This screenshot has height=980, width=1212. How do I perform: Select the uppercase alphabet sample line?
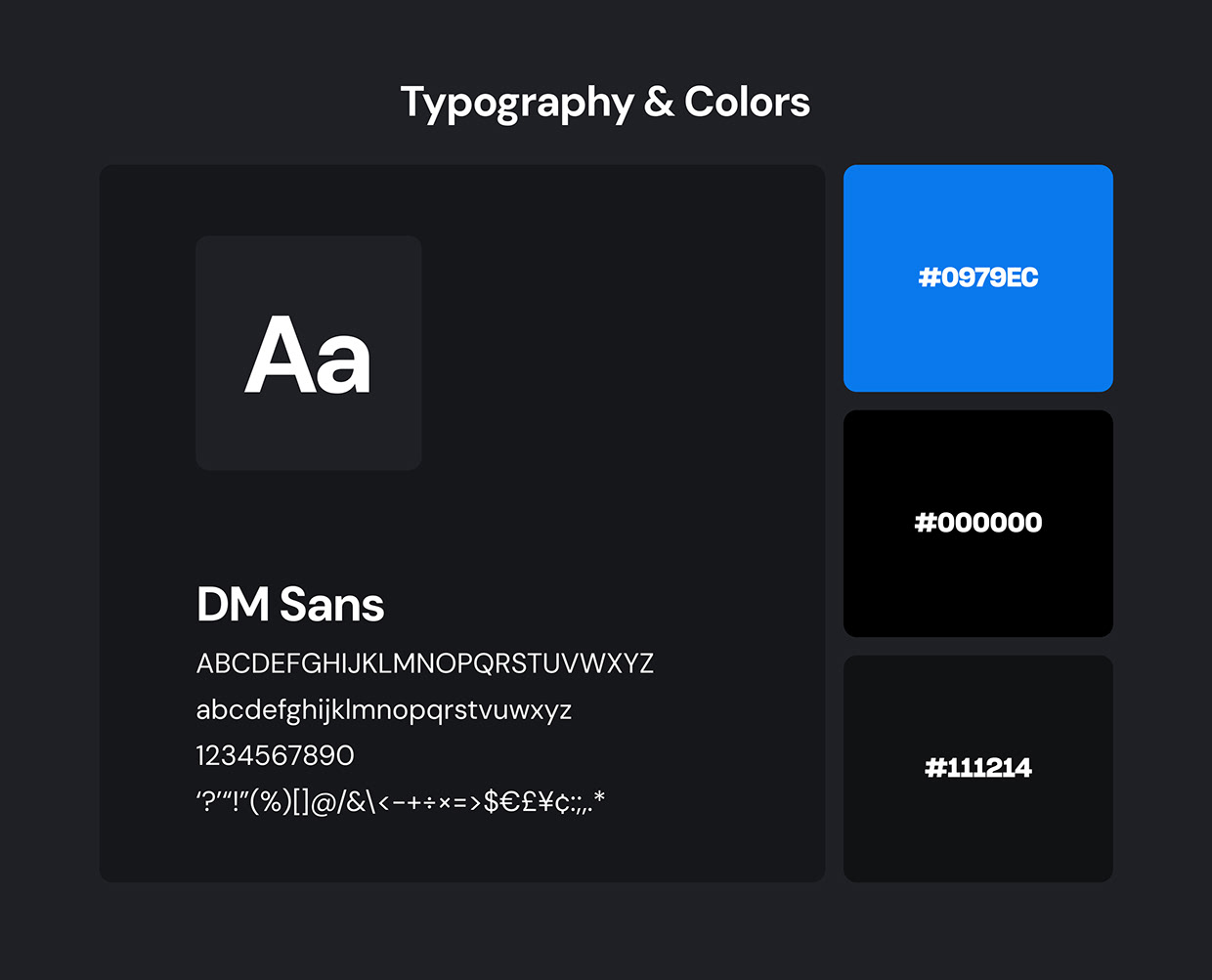click(x=424, y=663)
